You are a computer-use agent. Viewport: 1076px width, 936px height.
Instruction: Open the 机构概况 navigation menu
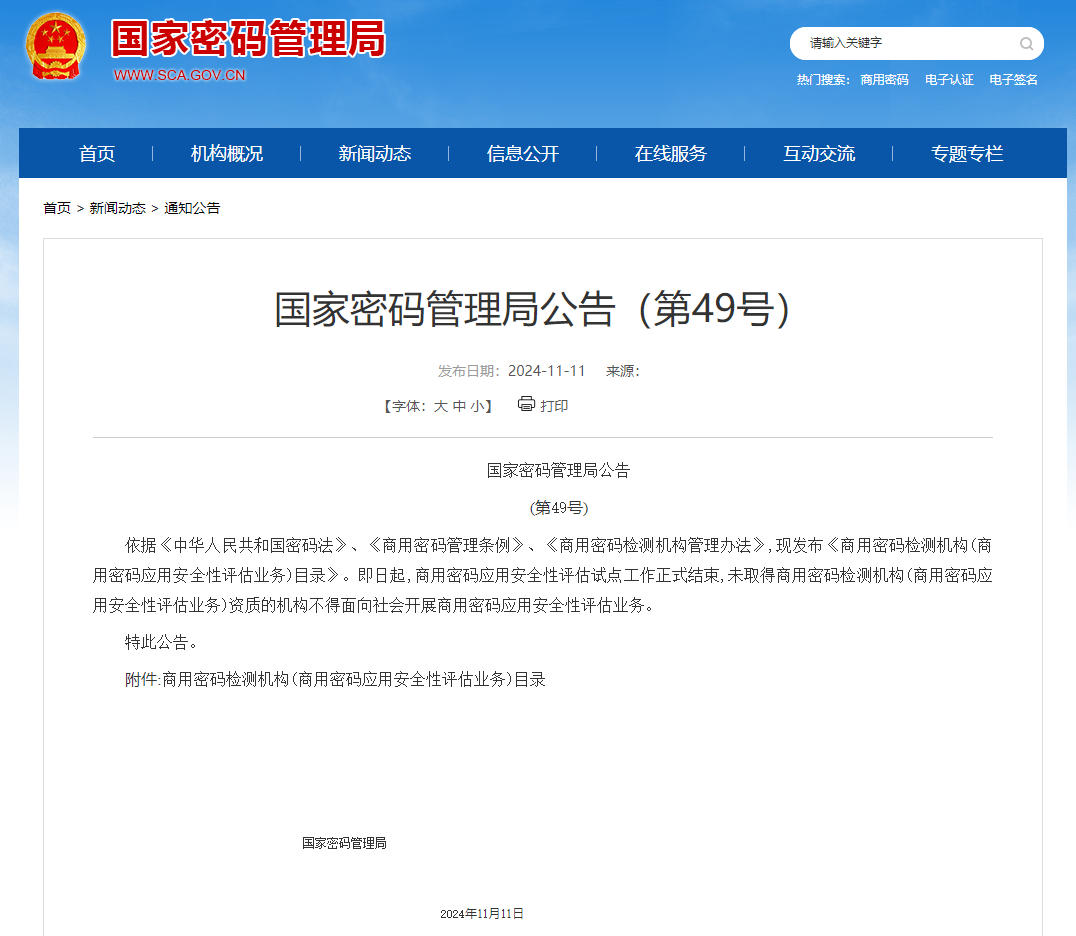tap(226, 154)
